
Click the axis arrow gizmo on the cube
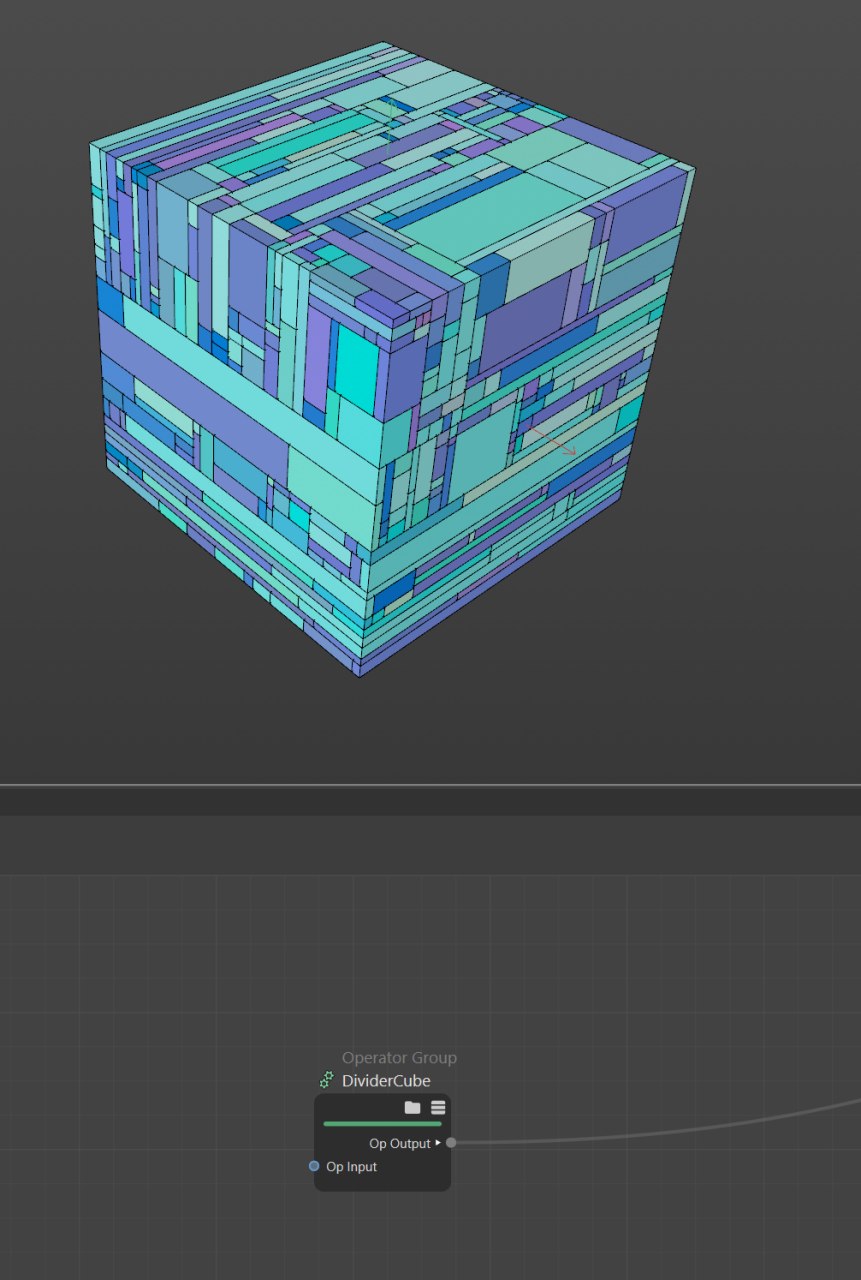pyautogui.click(x=553, y=441)
